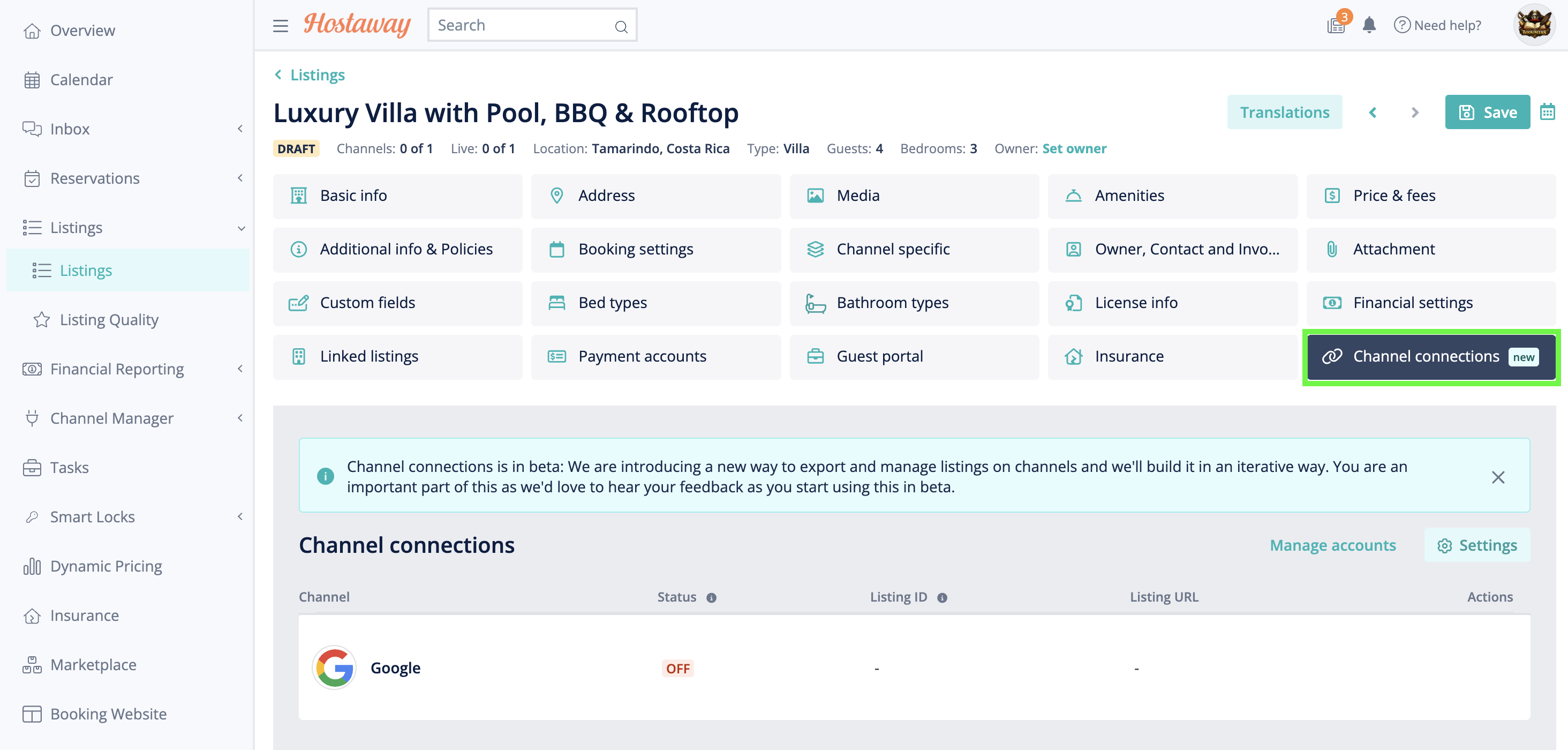The width and height of the screenshot is (1568, 750).
Task: Click the Attachment paperclip icon
Action: coord(1332,249)
